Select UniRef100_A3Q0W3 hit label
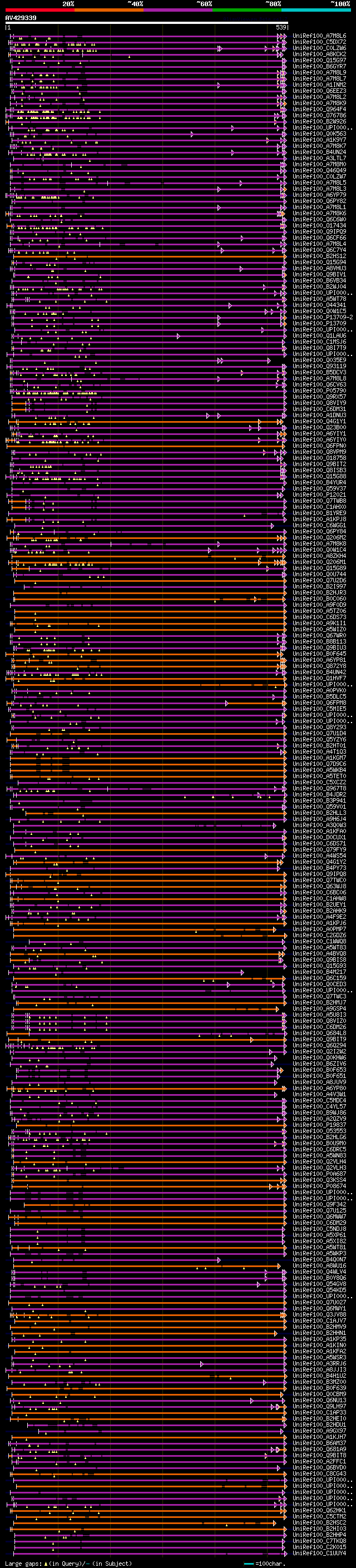The height and width of the screenshot is (1568, 356). point(319,825)
